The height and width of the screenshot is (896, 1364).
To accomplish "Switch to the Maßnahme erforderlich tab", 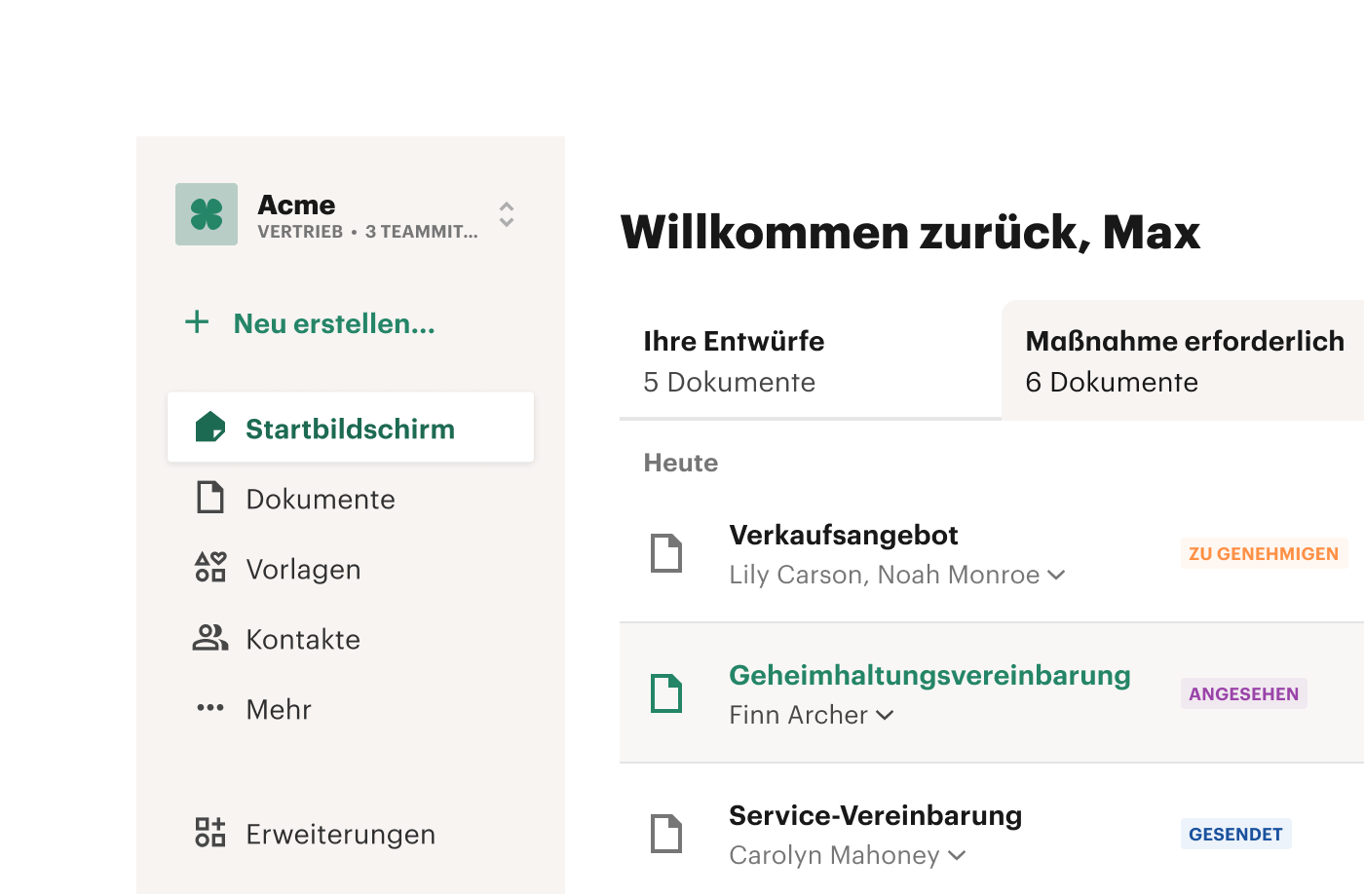I will (1183, 361).
